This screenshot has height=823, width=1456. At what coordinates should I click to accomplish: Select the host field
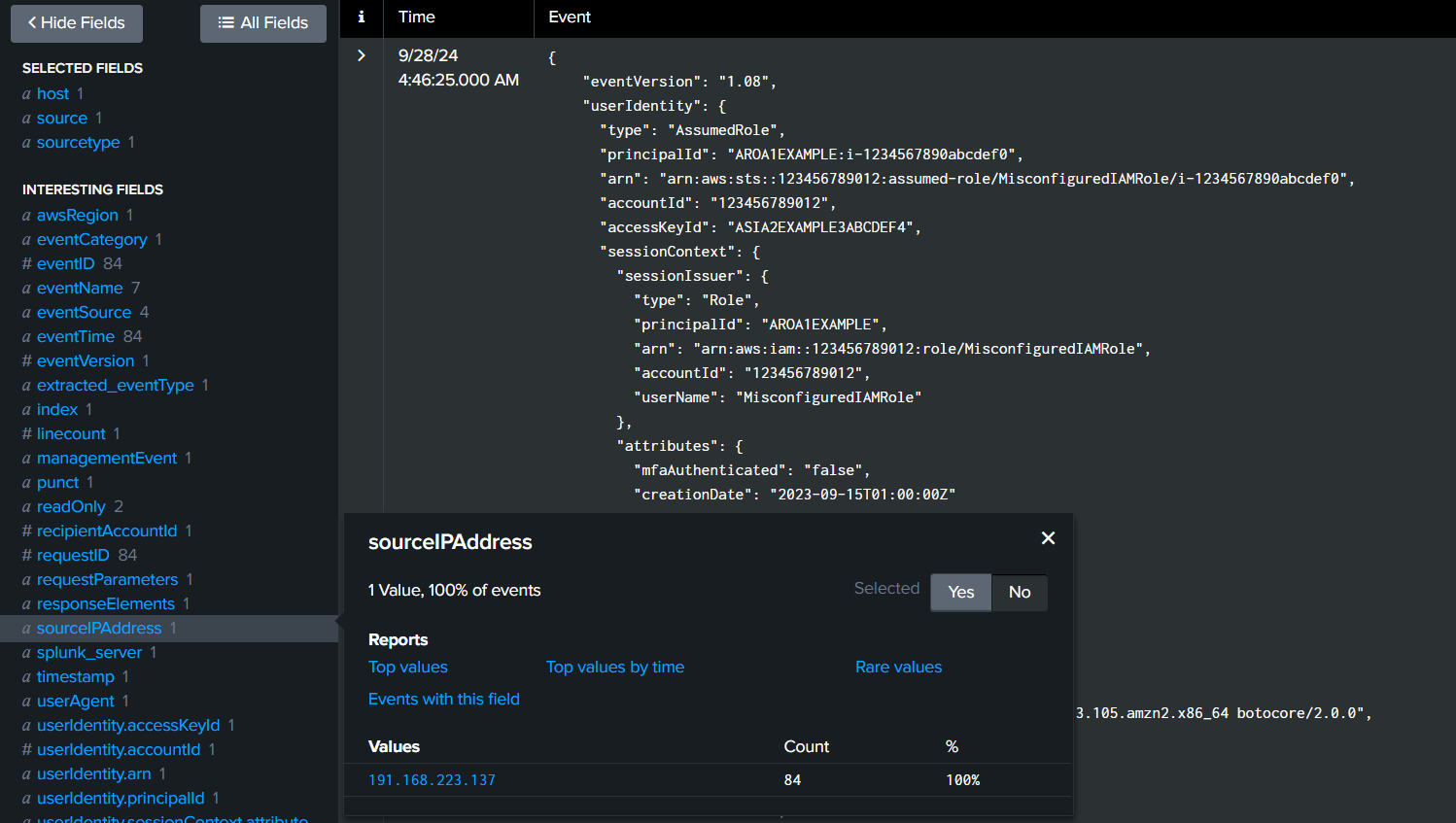click(52, 93)
